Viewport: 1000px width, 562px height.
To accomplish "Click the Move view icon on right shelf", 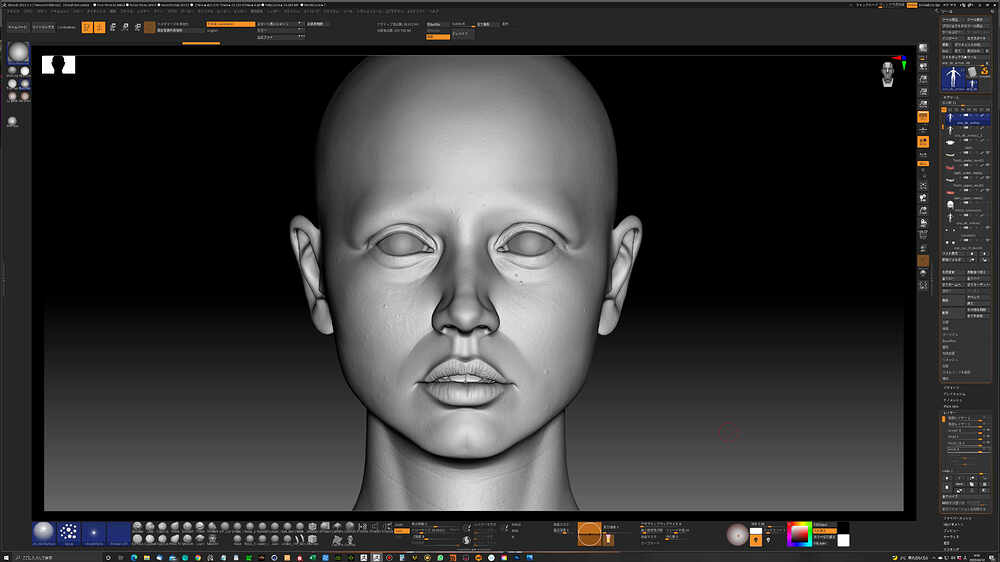I will pyautogui.click(x=923, y=198).
